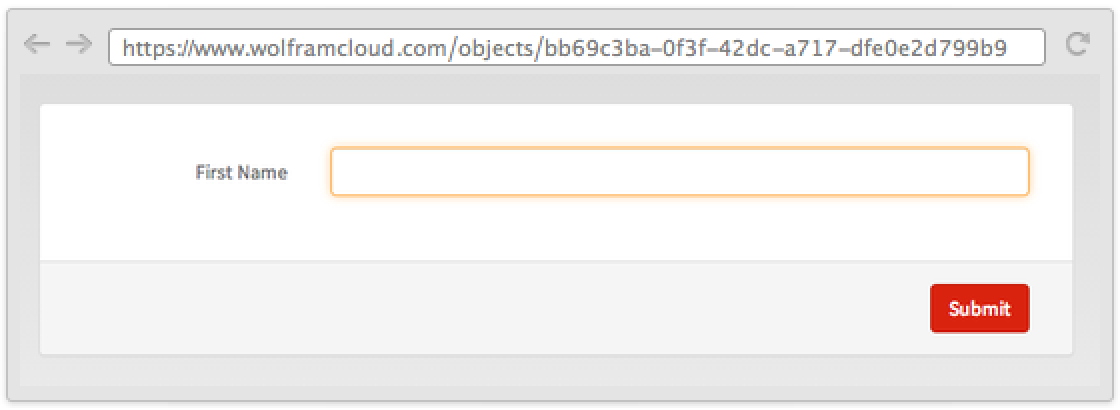Viewport: 1120px width, 410px height.
Task: Refresh the Wolfram Cloud form page
Action: coord(1077,44)
